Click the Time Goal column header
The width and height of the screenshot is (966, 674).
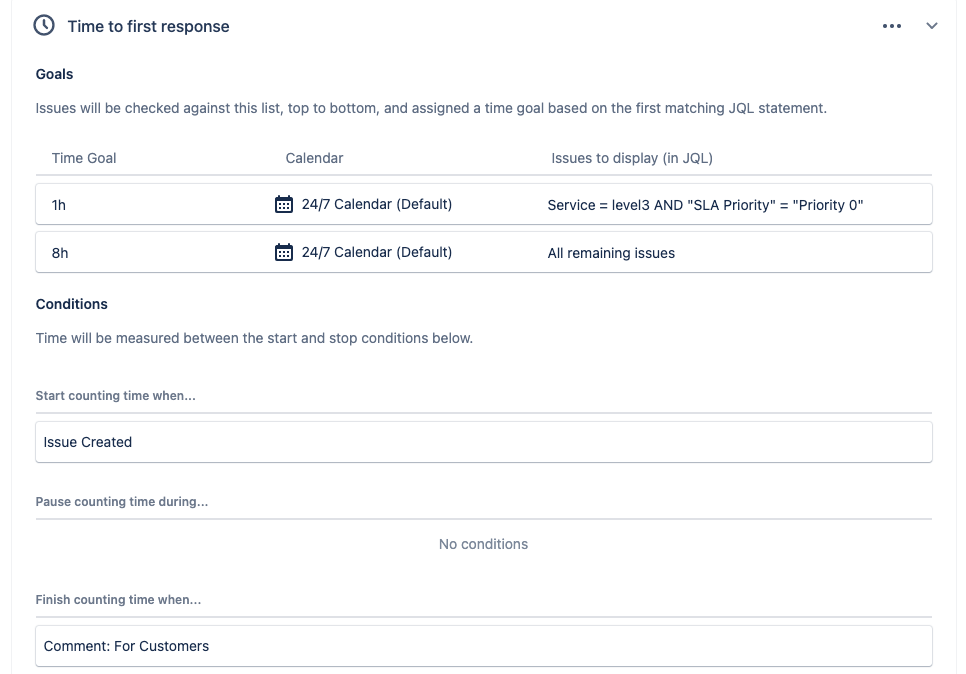point(84,158)
